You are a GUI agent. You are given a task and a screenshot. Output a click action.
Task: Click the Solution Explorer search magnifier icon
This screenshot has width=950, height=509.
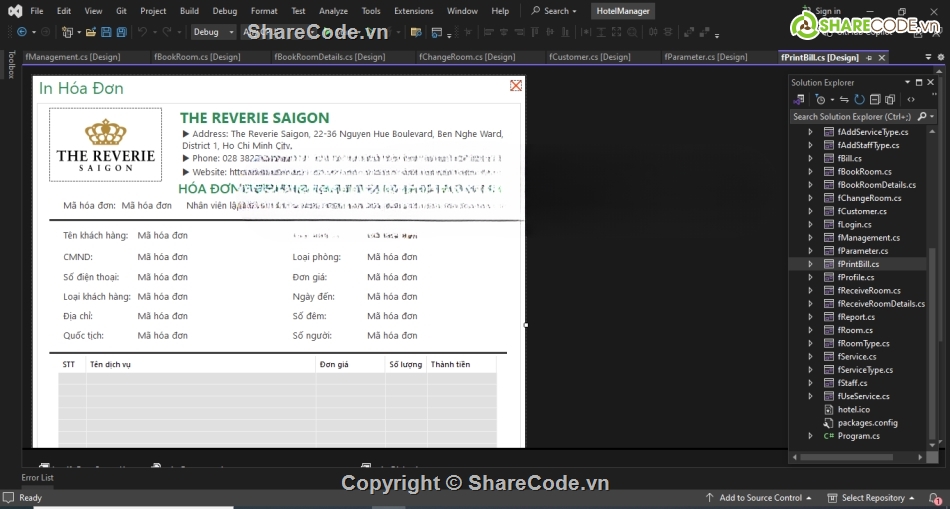click(x=922, y=116)
